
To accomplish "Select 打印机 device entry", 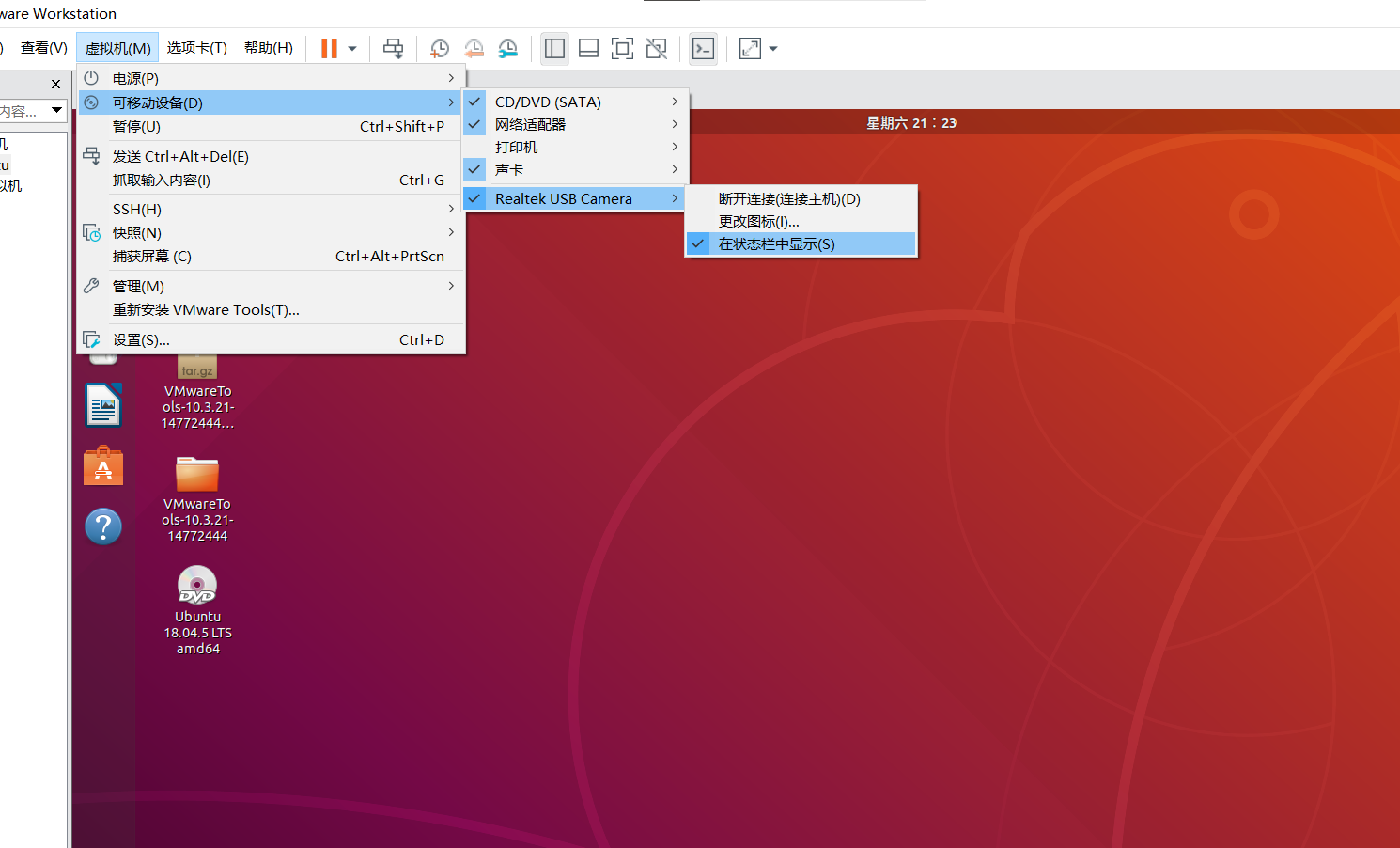I will pos(576,147).
